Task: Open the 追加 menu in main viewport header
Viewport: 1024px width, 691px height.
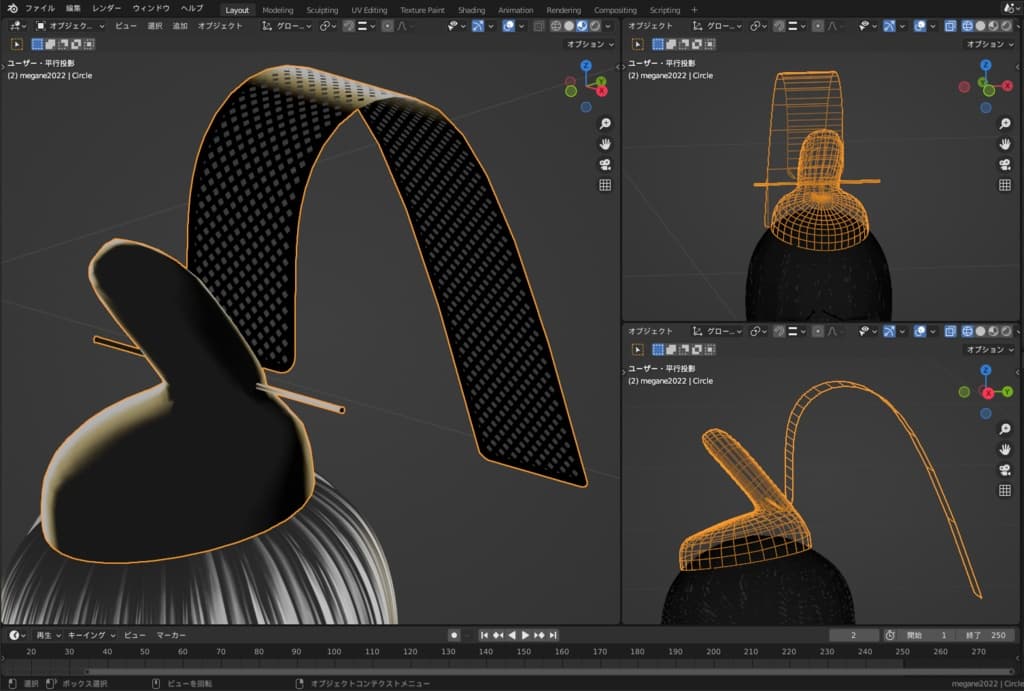Action: click(x=180, y=26)
